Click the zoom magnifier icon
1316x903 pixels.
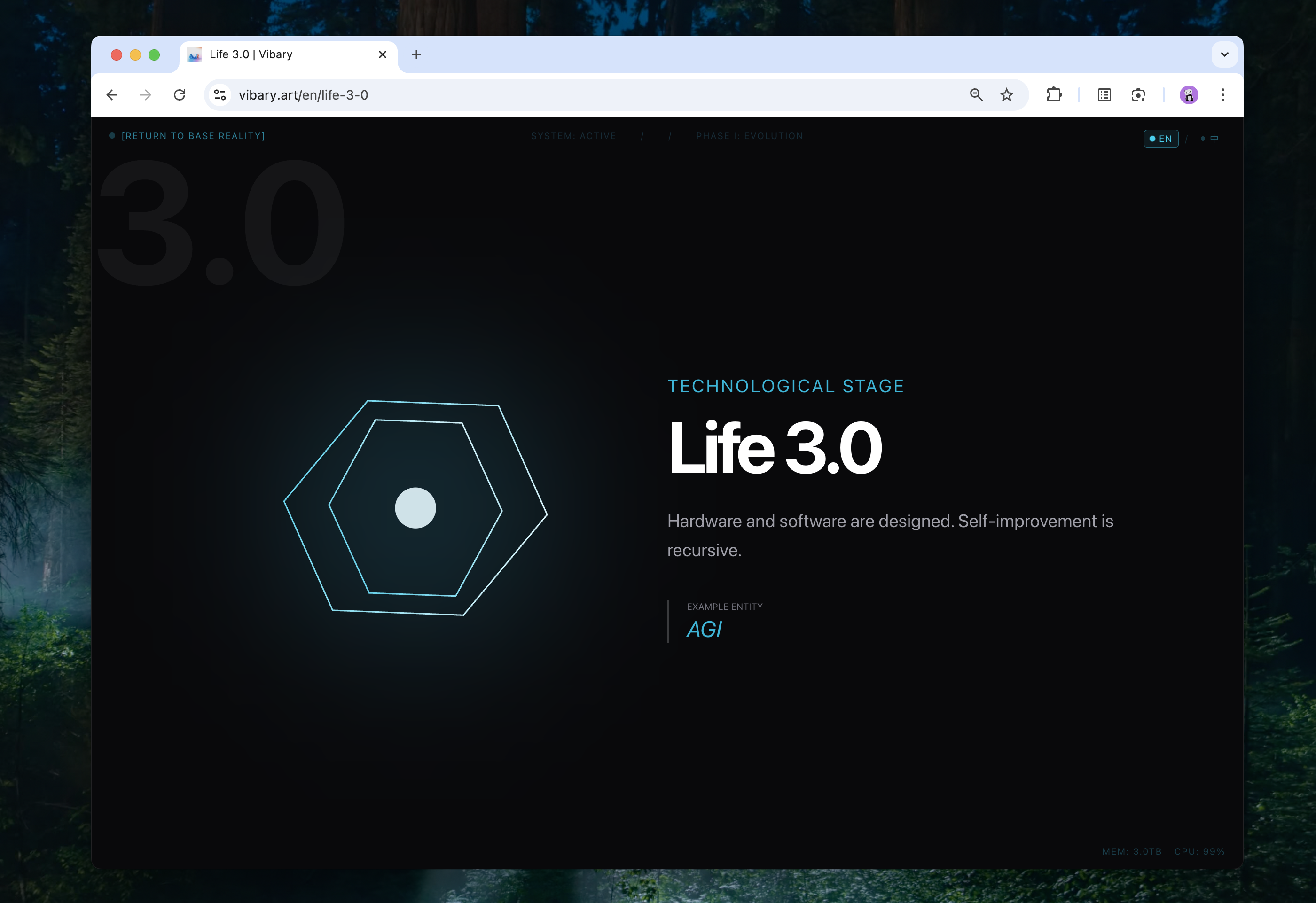click(976, 95)
